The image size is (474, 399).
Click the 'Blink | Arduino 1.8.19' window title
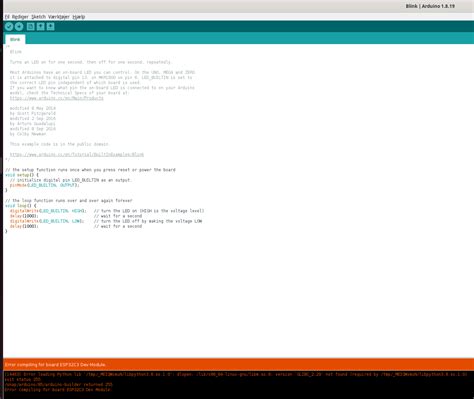point(430,6)
